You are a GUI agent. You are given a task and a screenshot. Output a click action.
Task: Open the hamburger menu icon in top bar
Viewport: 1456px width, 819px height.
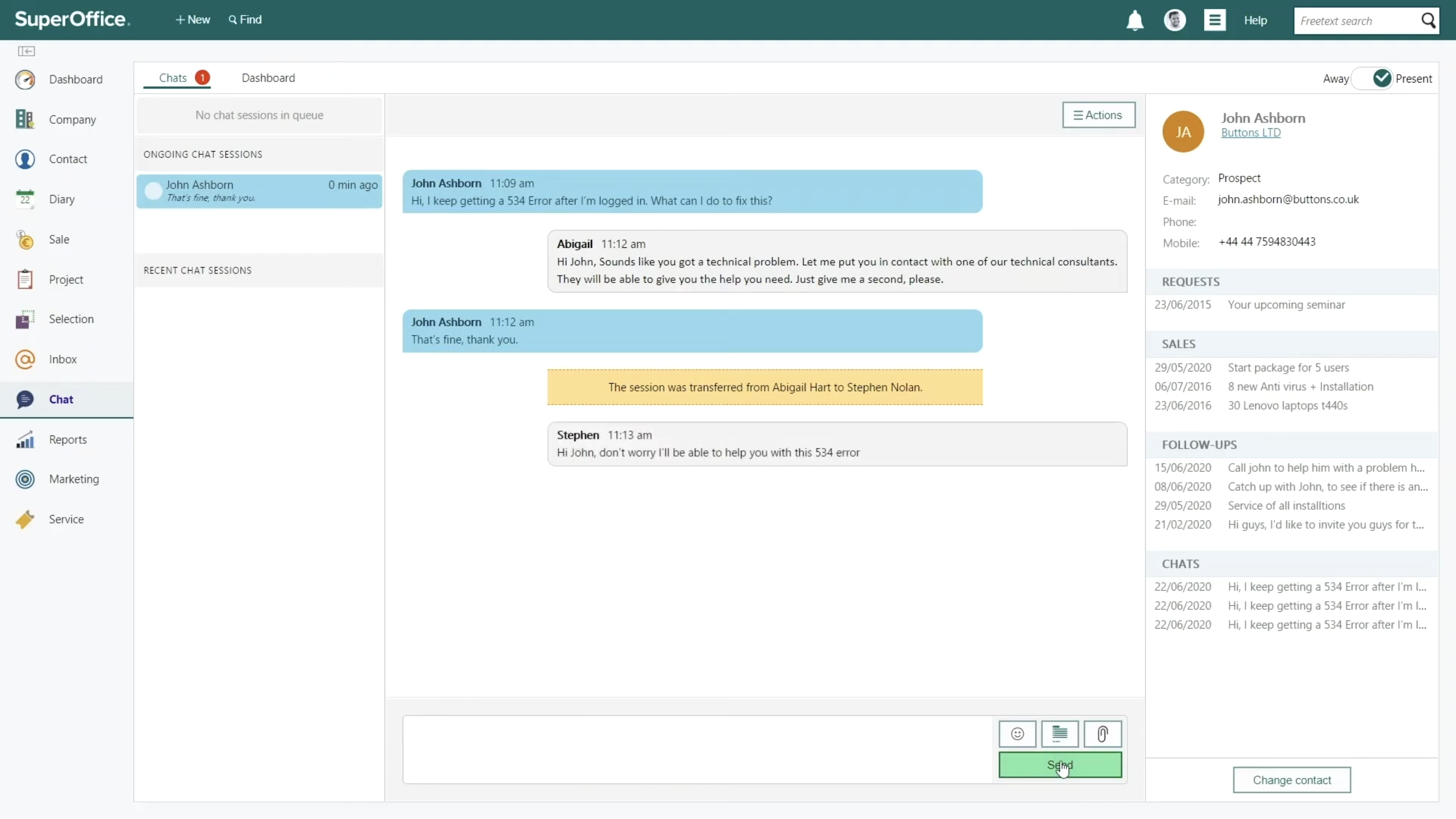(x=1214, y=20)
